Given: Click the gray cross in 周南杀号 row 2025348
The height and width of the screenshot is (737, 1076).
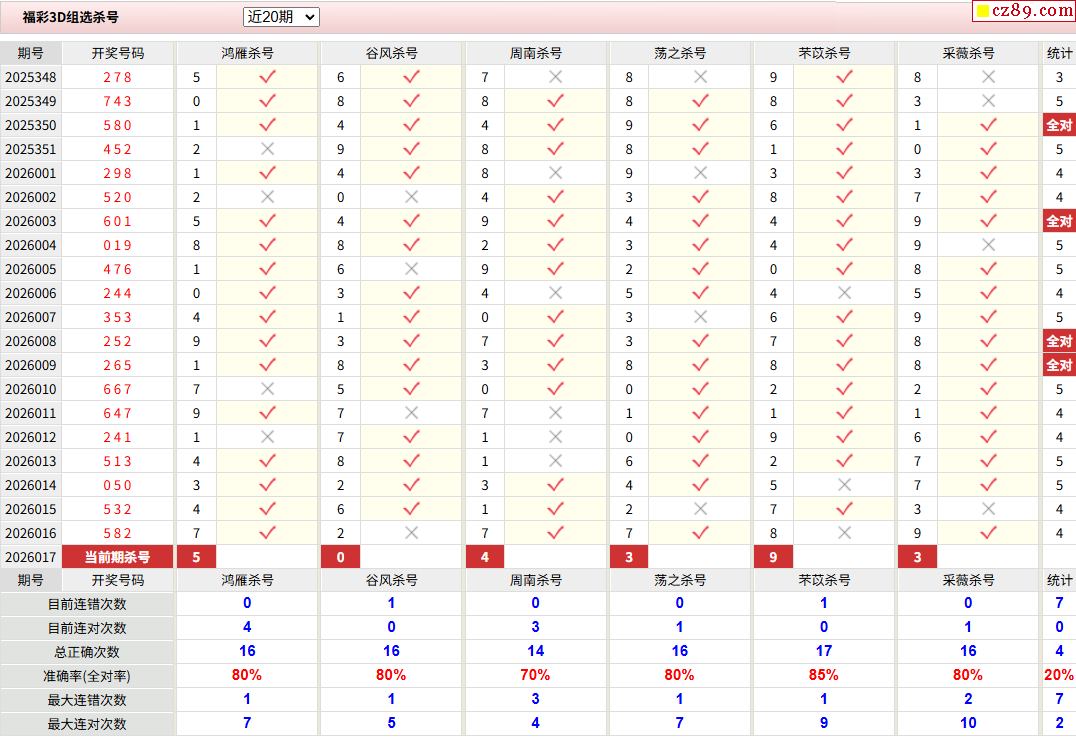Looking at the screenshot, I should (555, 77).
